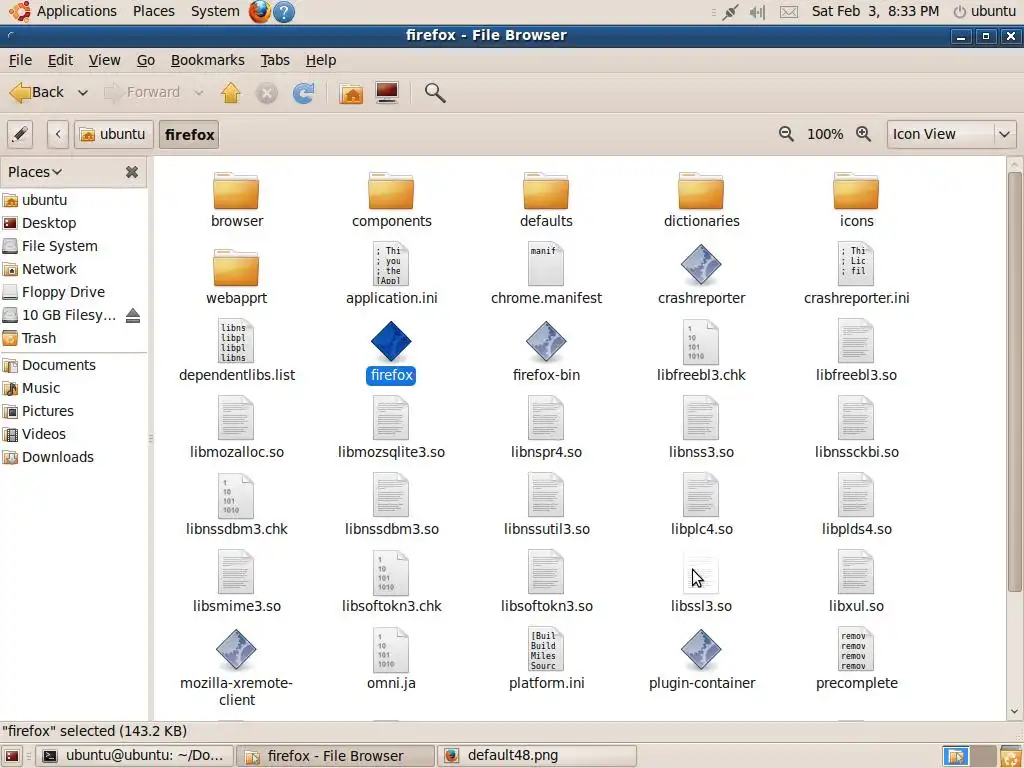The image size is (1024, 768).
Task: Open Pictures bookmark in sidebar
Action: 48,411
